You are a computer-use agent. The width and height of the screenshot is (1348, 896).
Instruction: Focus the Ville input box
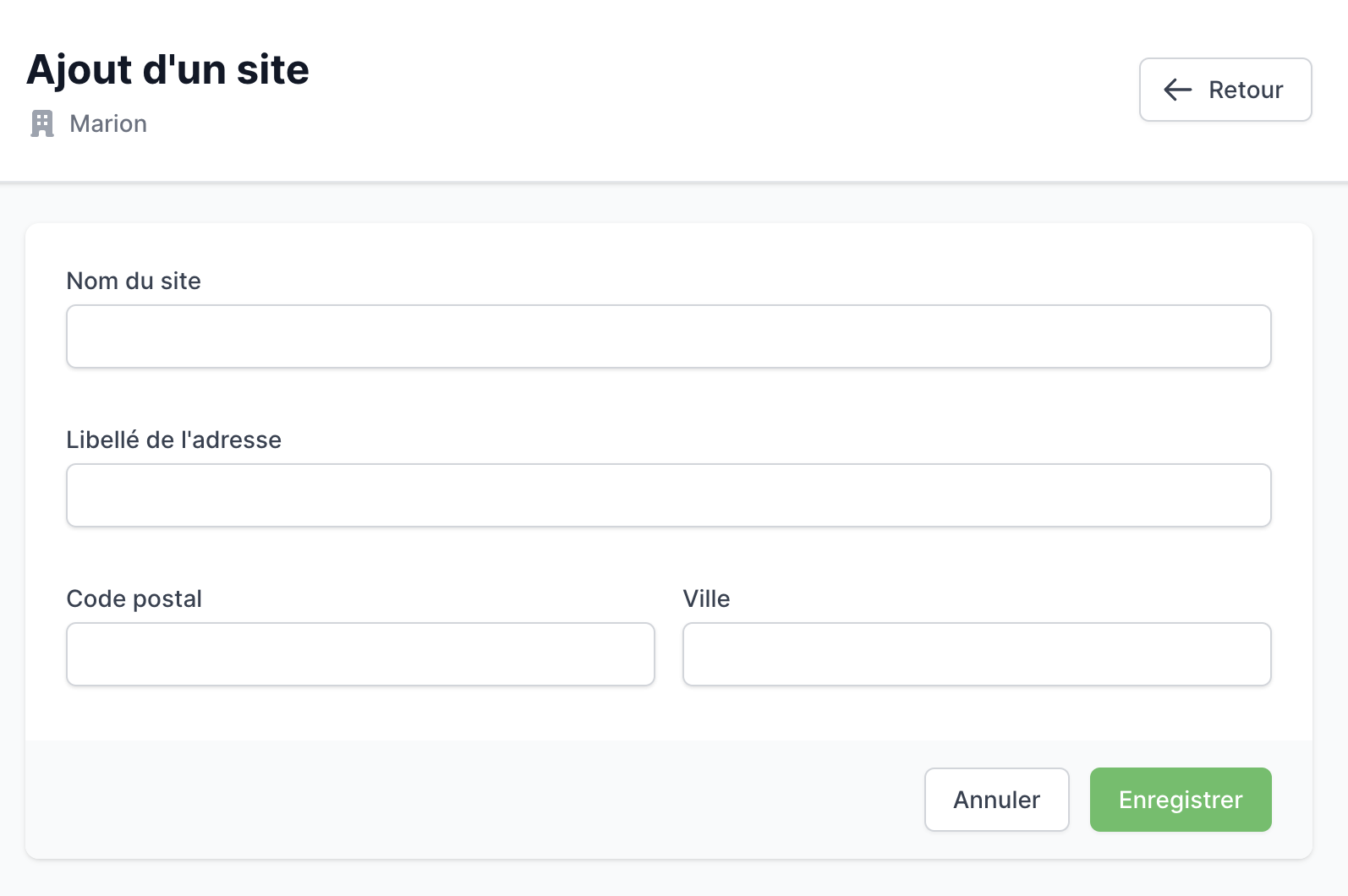coord(977,654)
